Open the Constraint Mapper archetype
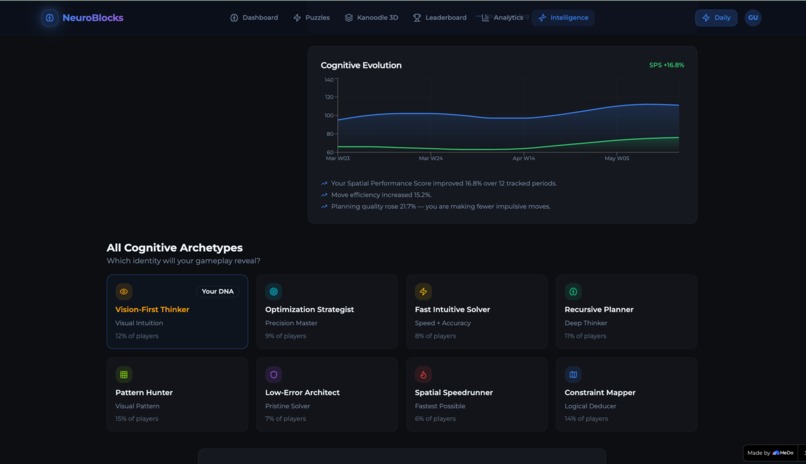This screenshot has height=464, width=806. (626, 394)
